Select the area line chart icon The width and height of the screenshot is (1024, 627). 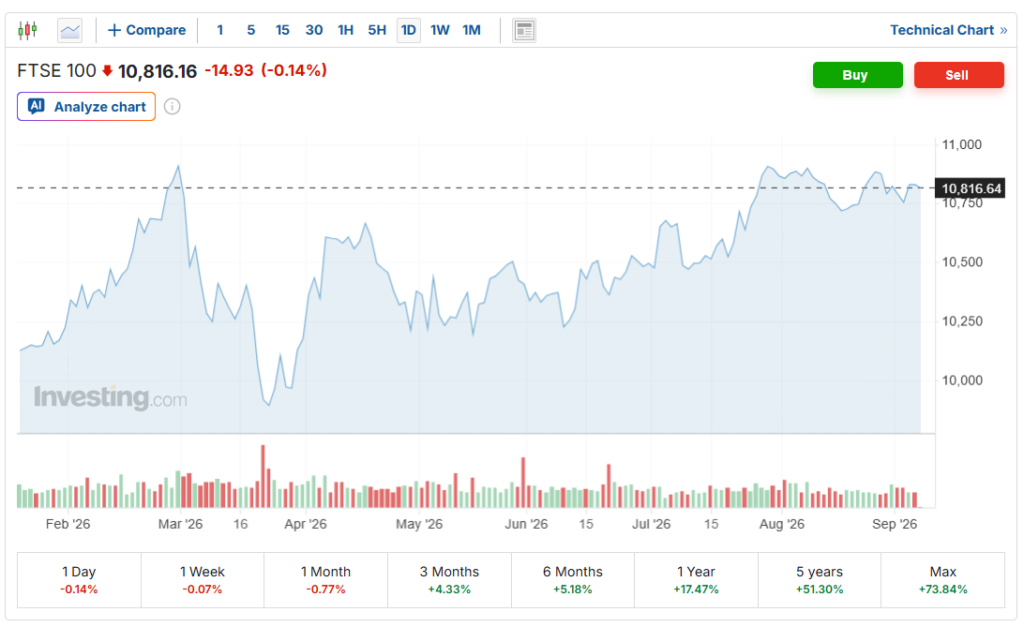pos(70,30)
